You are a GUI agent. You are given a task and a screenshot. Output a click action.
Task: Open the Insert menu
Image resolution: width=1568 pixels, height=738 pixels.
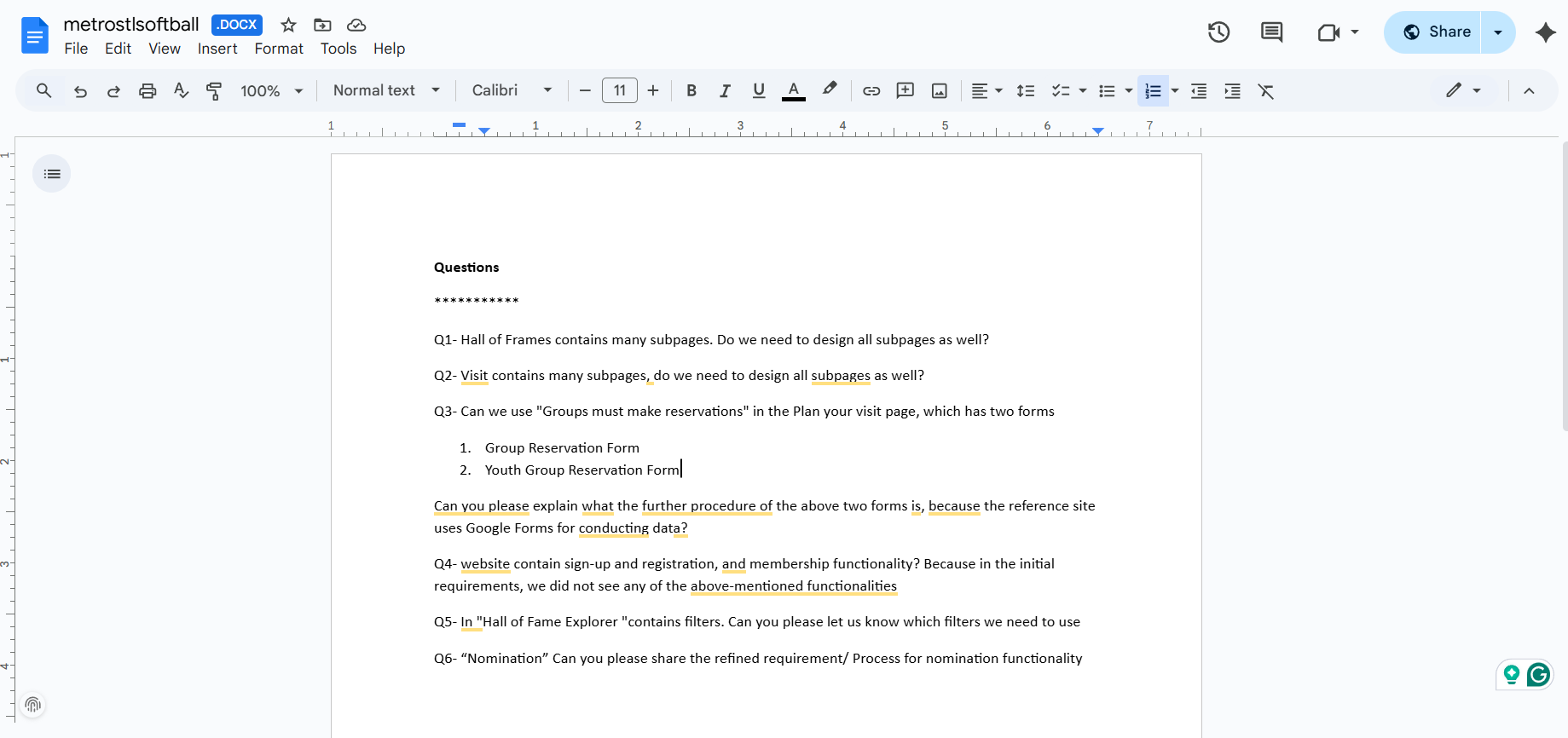point(217,49)
